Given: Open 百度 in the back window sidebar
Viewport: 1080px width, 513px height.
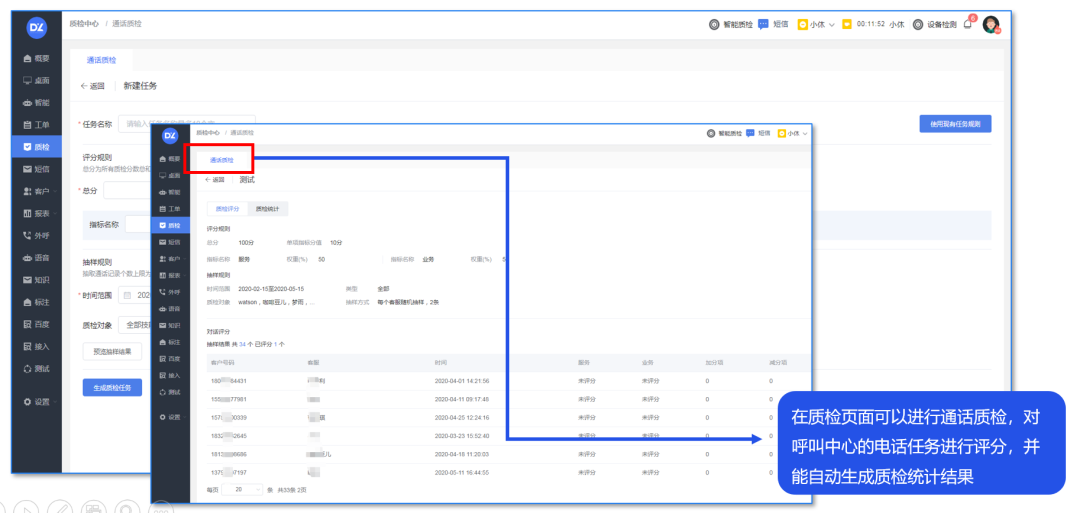Looking at the screenshot, I should pos(37,324).
